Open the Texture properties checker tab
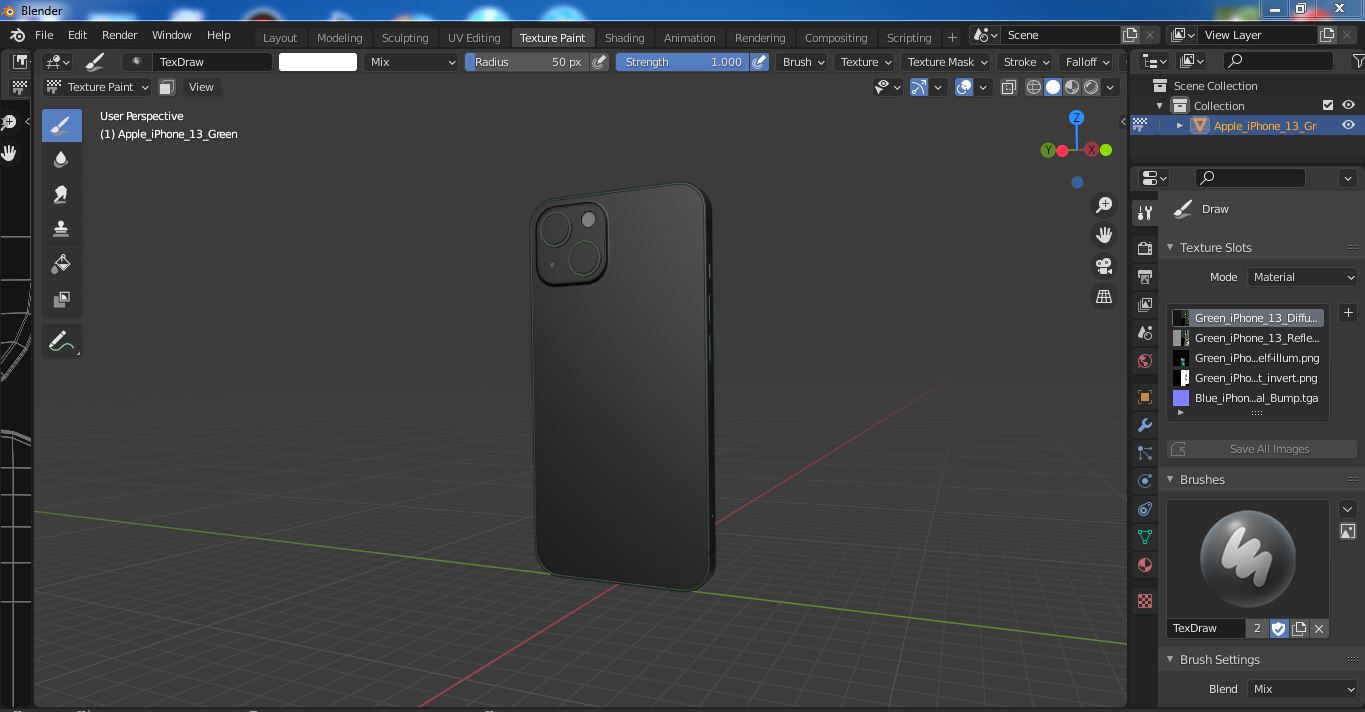Viewport: 1365px width, 712px height. pos(1145,601)
